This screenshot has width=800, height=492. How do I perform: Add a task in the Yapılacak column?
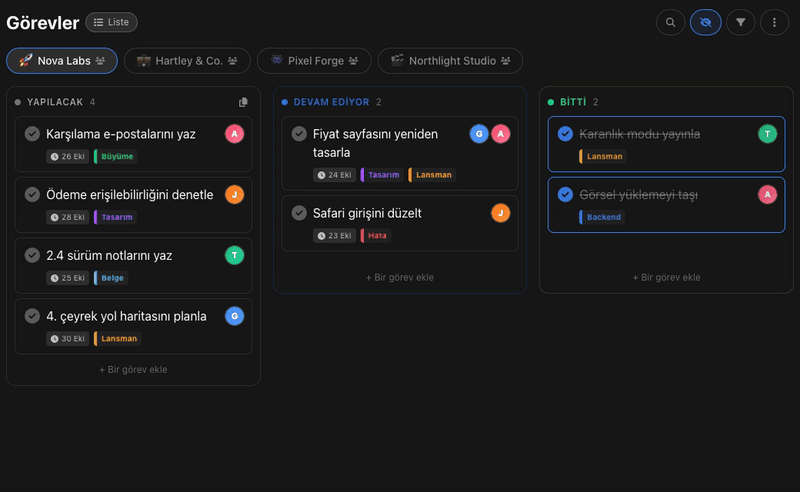133,370
